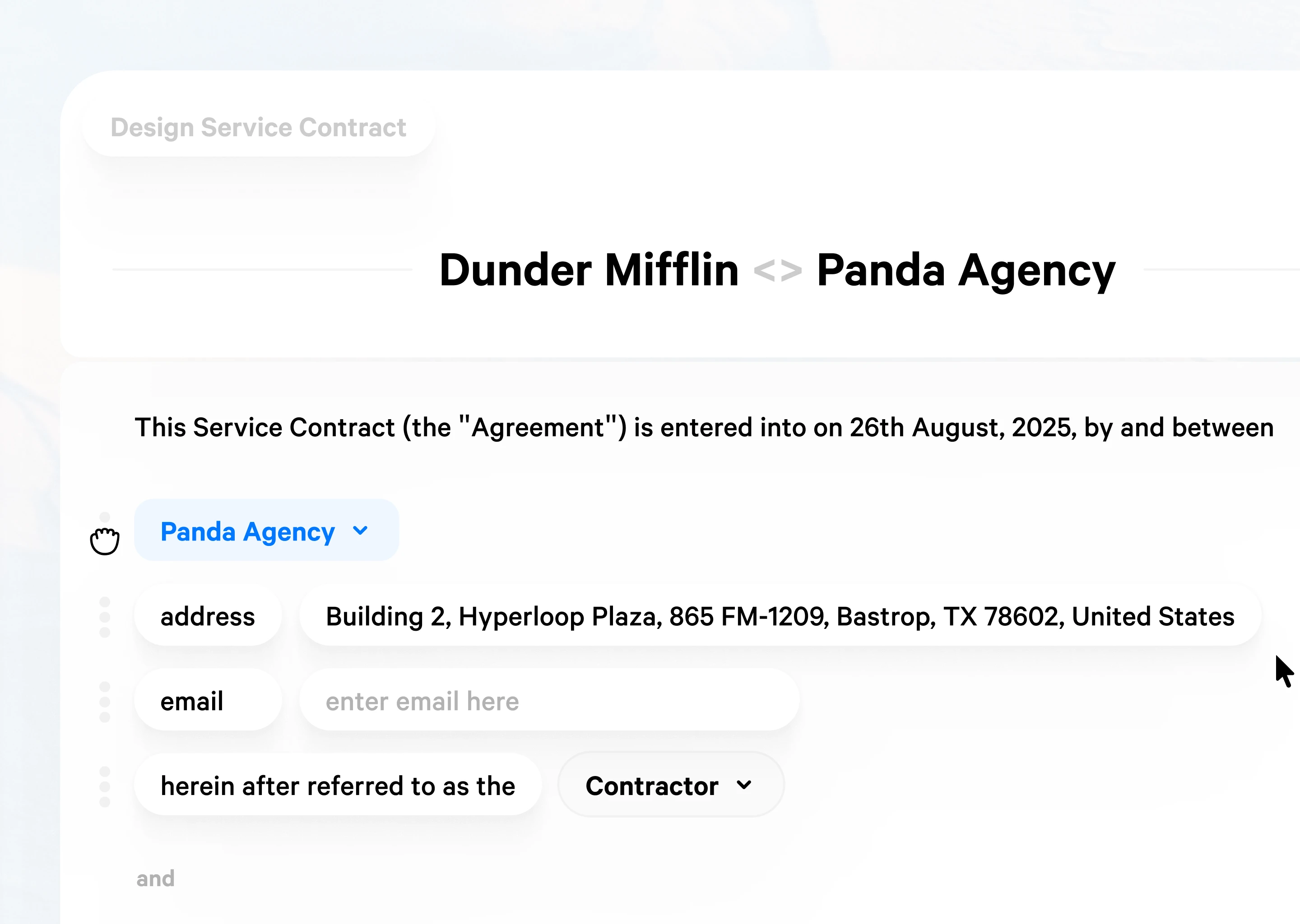Click the chevron arrow in Panda Agency dropdown
The image size is (1300, 924).
pos(360,530)
